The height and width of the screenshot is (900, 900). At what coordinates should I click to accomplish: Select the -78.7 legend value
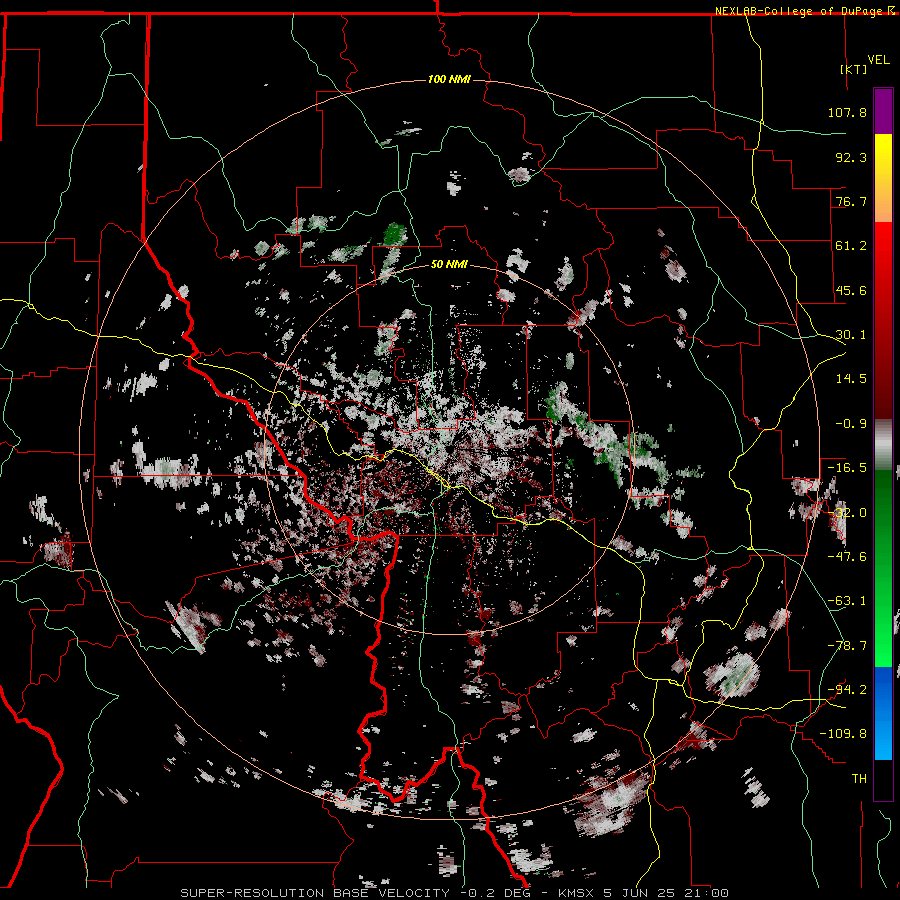pyautogui.click(x=847, y=646)
